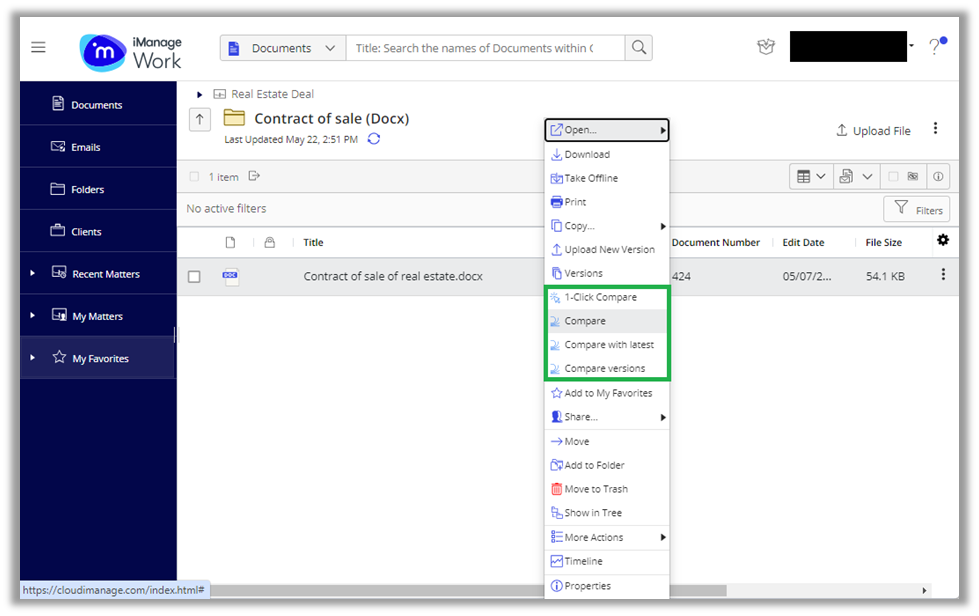Open the hamburger navigation menu
Viewport: 979px width, 616px height.
[38, 47]
